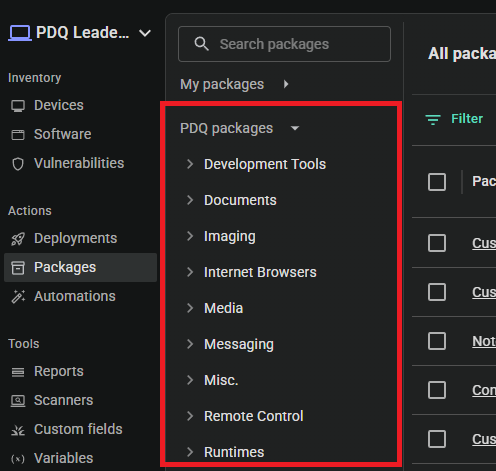Click the Vulnerabilities shield icon
This screenshot has width=496, height=471.
click(x=18, y=164)
